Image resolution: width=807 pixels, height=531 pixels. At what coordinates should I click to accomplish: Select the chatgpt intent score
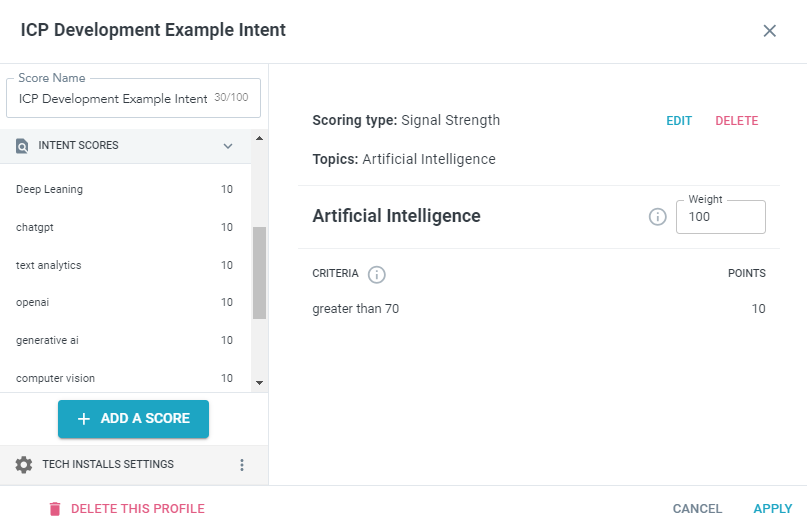(x=35, y=227)
